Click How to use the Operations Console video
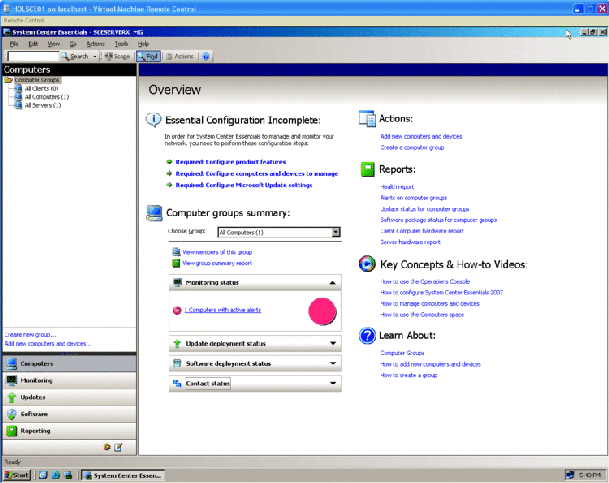The width and height of the screenshot is (609, 483). click(x=425, y=281)
